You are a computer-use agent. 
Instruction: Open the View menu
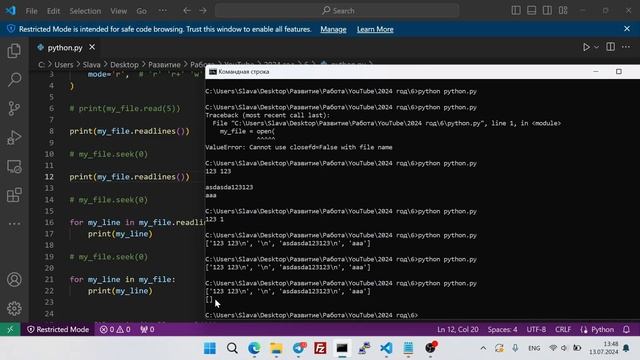pyautogui.click(x=118, y=11)
